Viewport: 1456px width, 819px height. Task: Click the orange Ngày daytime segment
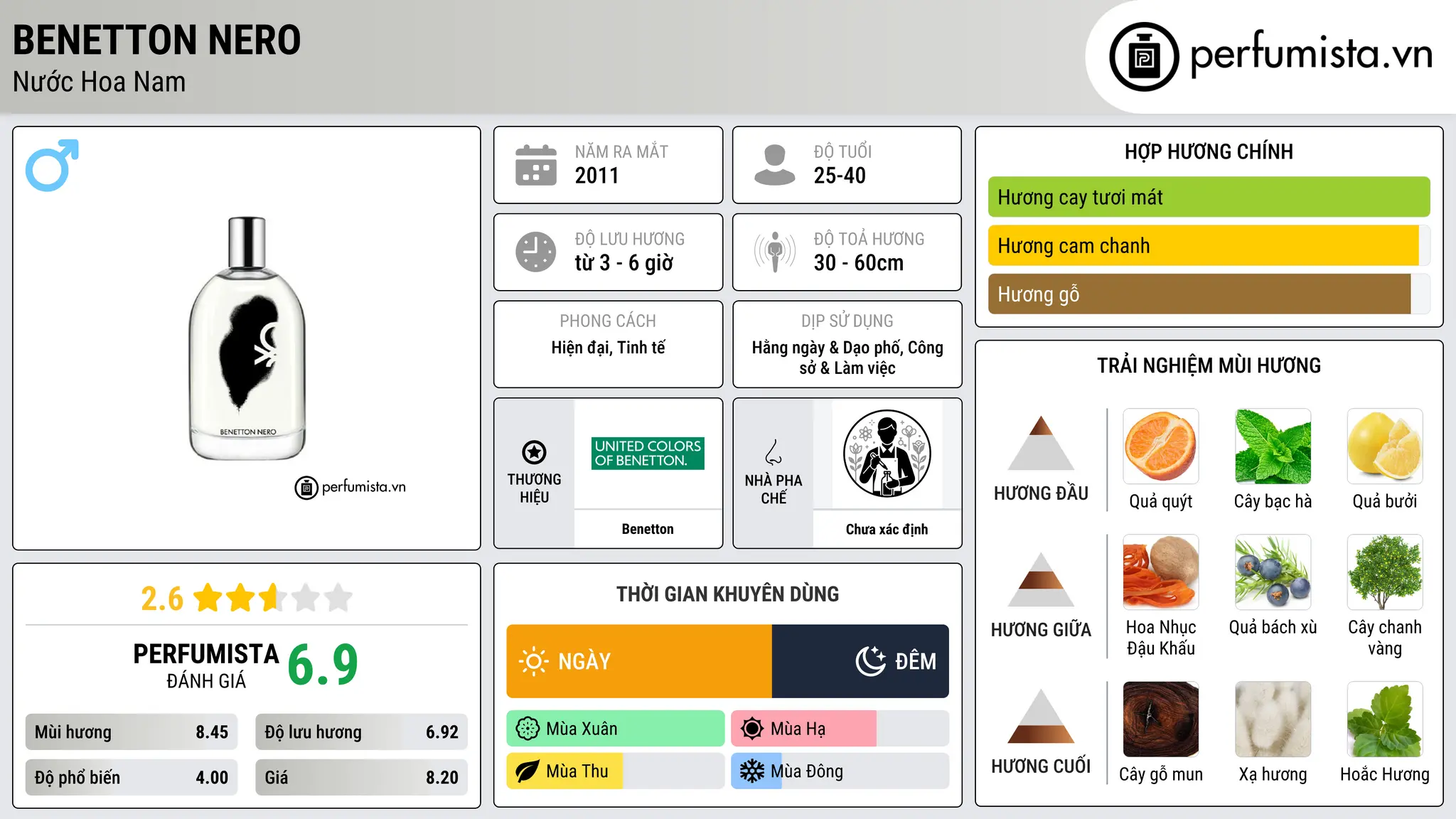(639, 661)
